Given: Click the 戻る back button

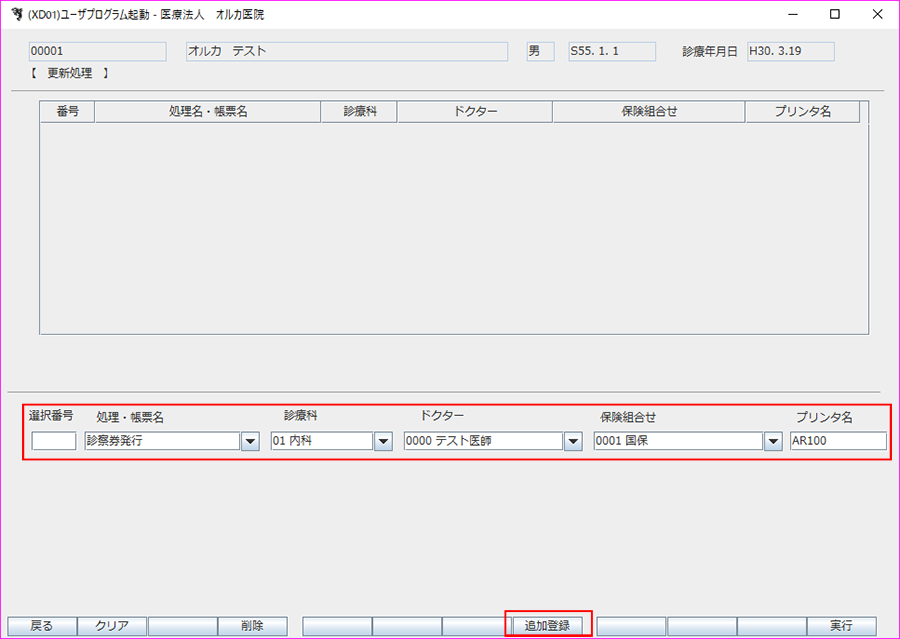Looking at the screenshot, I should 40,625.
